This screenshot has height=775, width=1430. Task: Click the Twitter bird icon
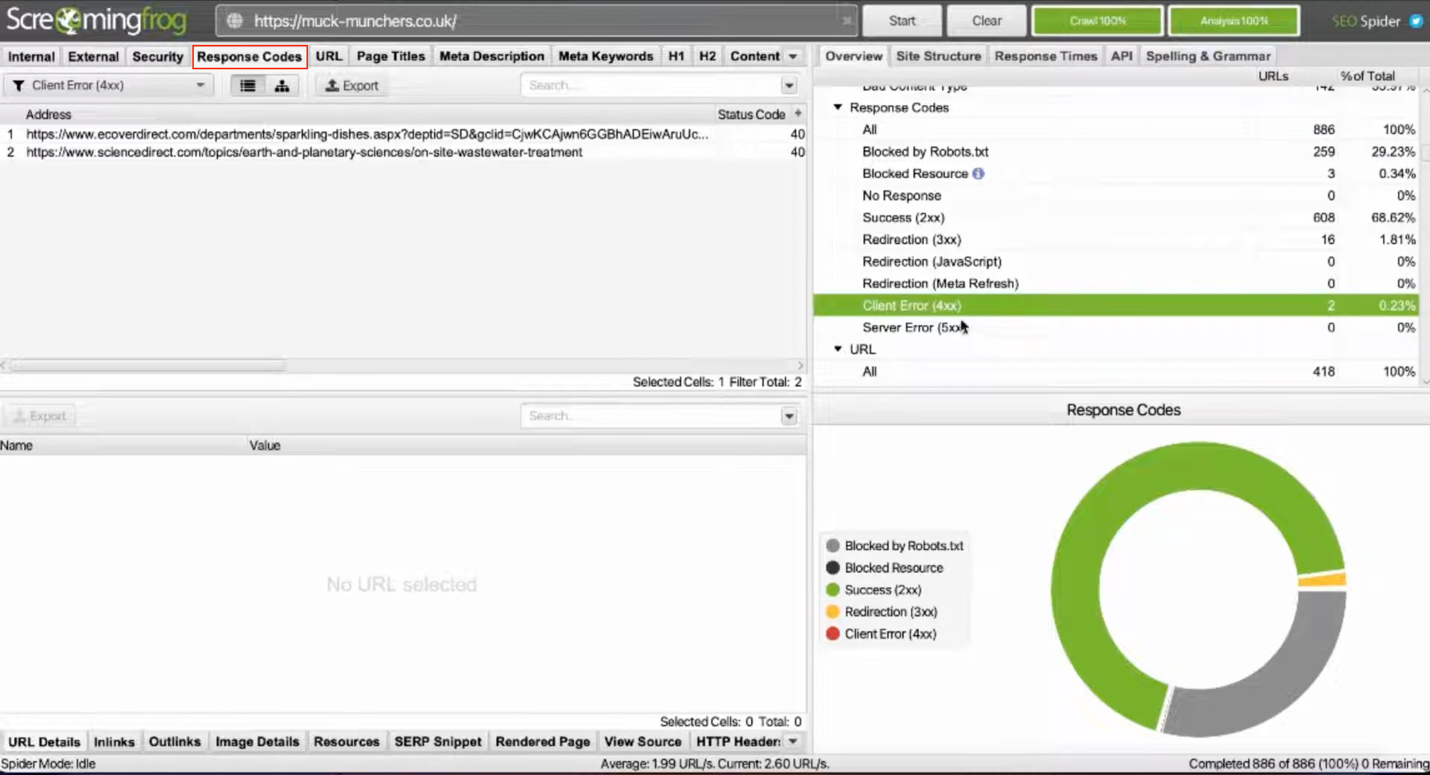(x=1416, y=21)
